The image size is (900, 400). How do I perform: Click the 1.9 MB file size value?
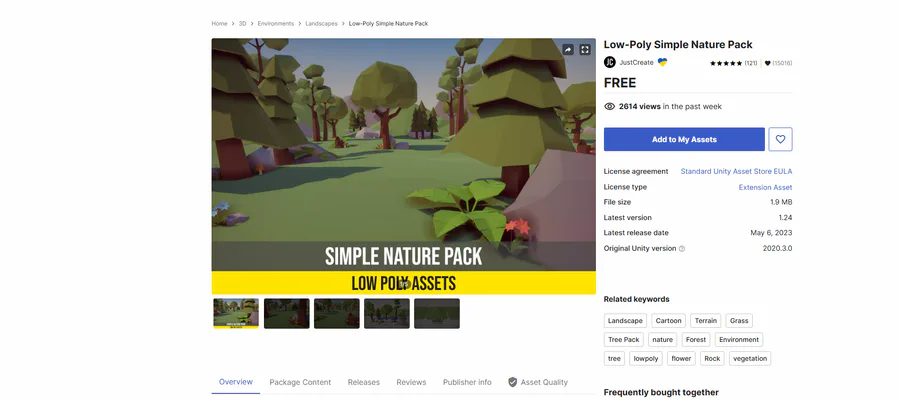click(781, 203)
